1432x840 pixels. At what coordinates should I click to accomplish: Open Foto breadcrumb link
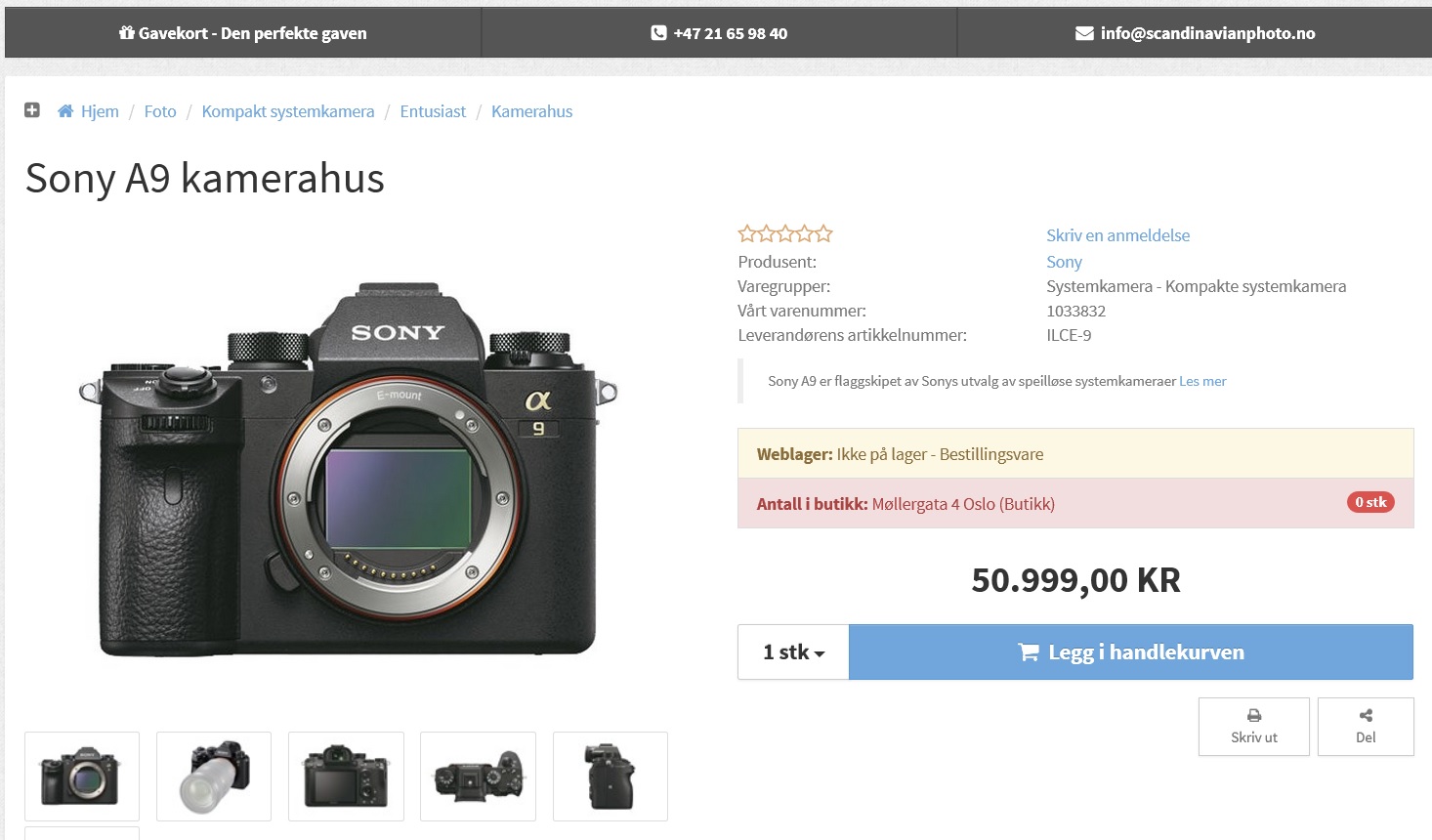click(x=160, y=111)
